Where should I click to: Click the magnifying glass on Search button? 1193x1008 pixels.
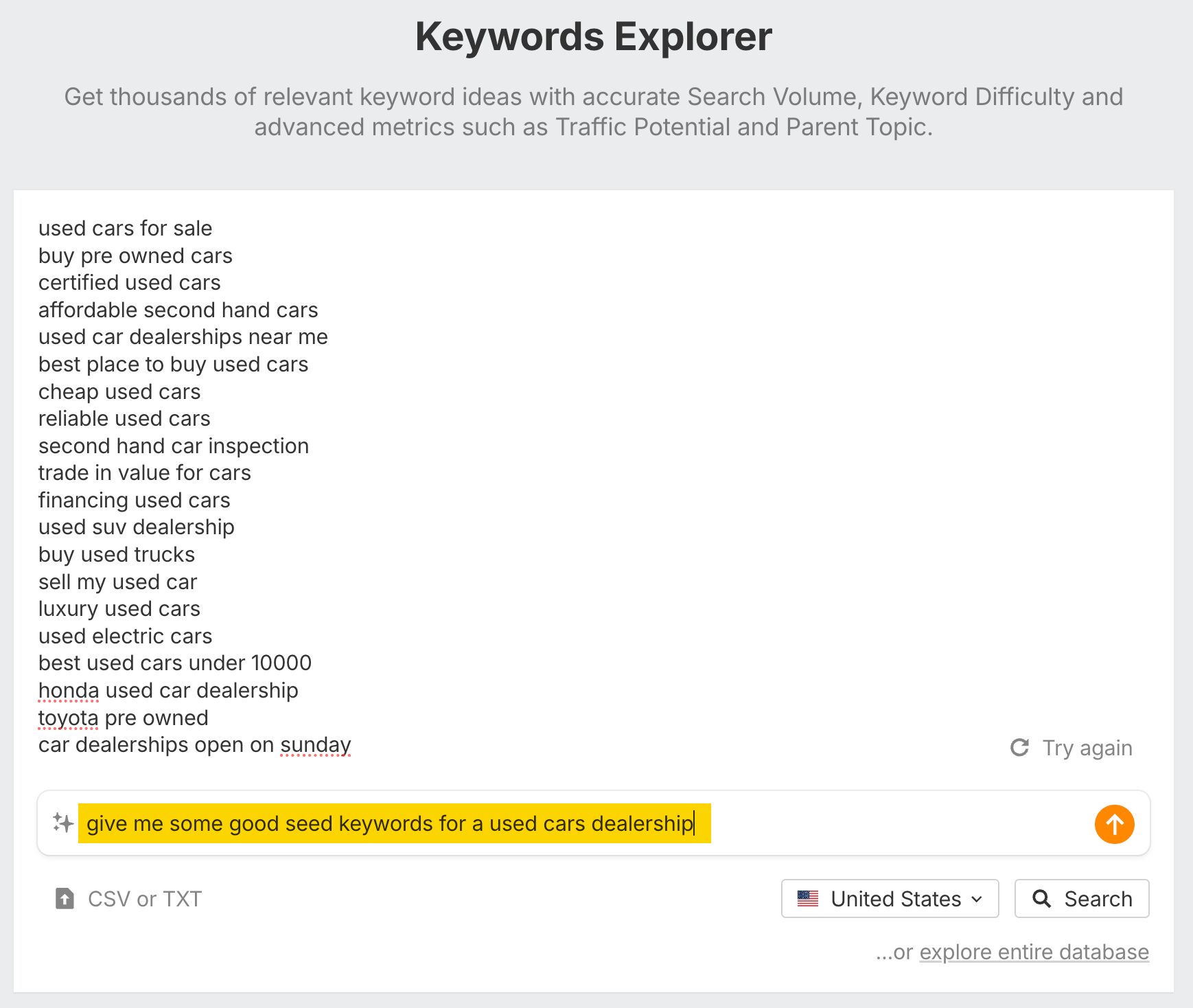(x=1043, y=898)
